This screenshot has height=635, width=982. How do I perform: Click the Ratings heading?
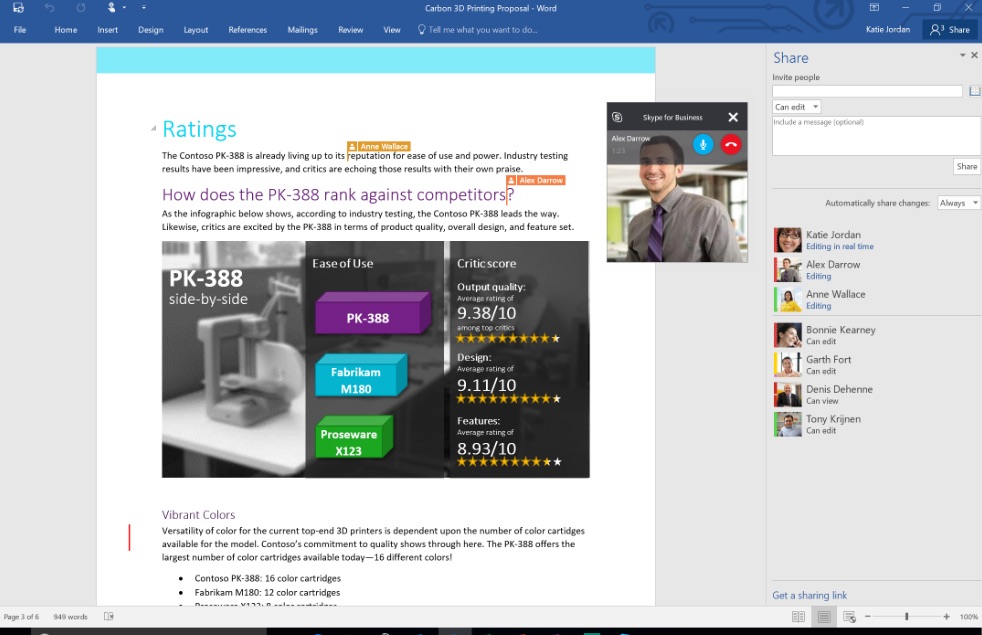[x=199, y=129]
